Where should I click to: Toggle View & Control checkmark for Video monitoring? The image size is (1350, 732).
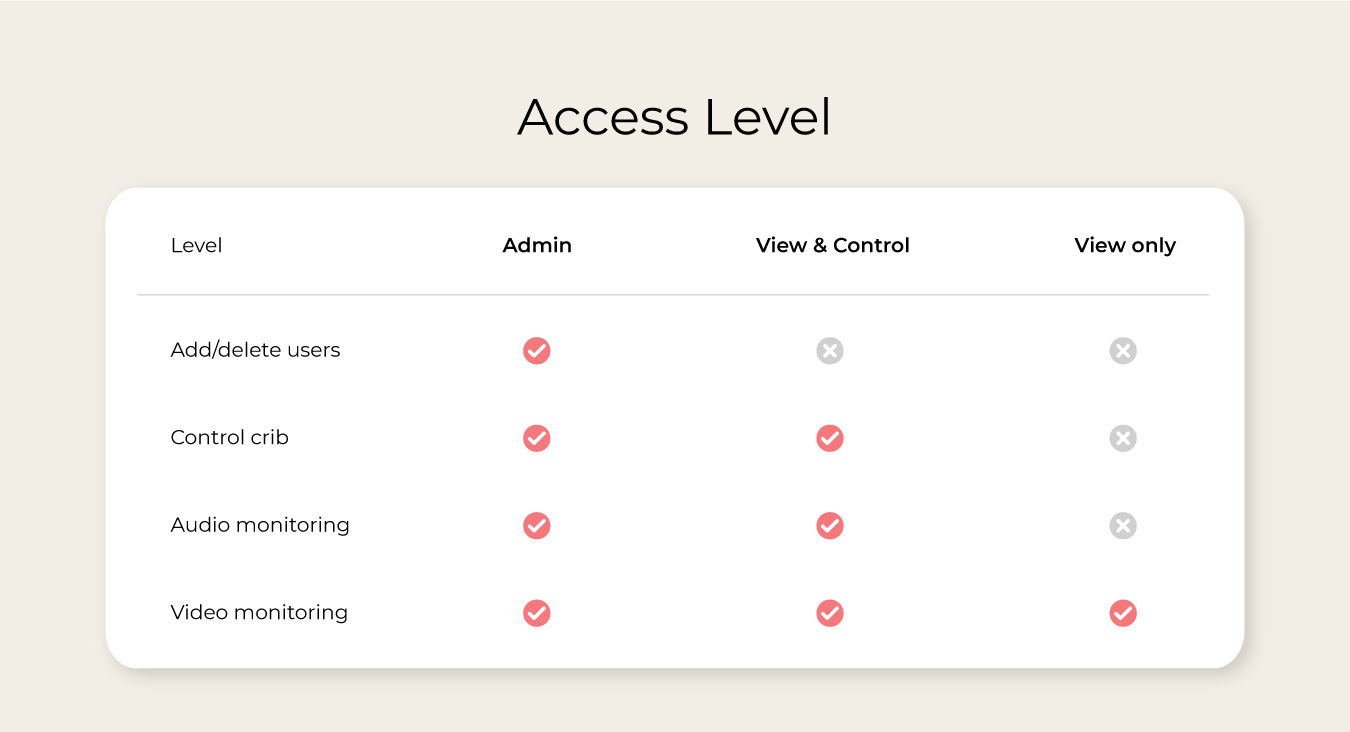coord(830,613)
